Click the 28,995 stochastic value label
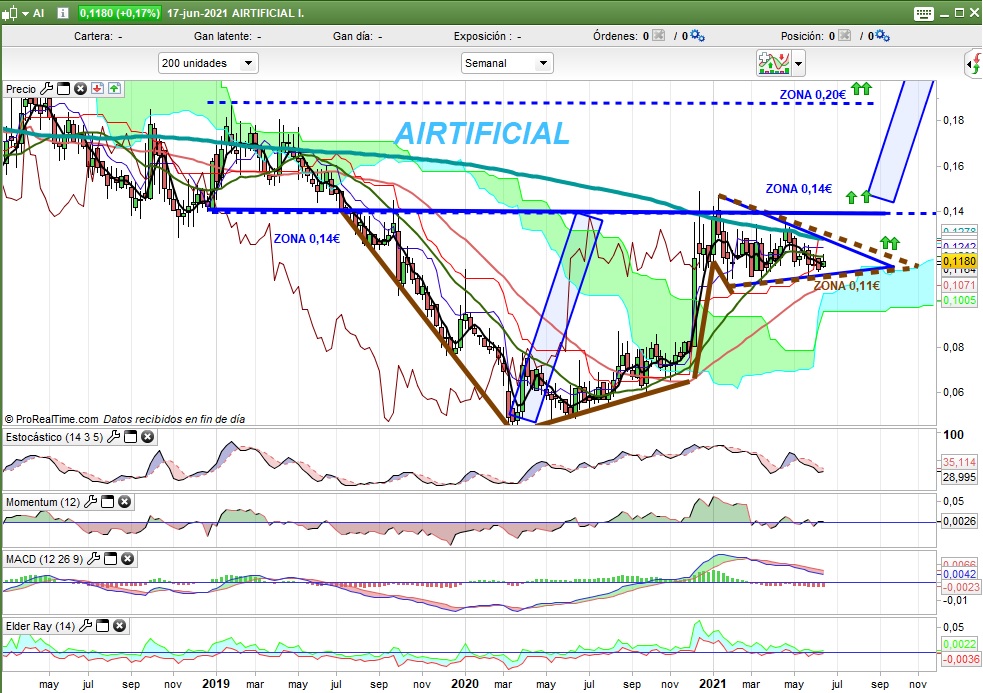The height and width of the screenshot is (693, 983). point(959,477)
